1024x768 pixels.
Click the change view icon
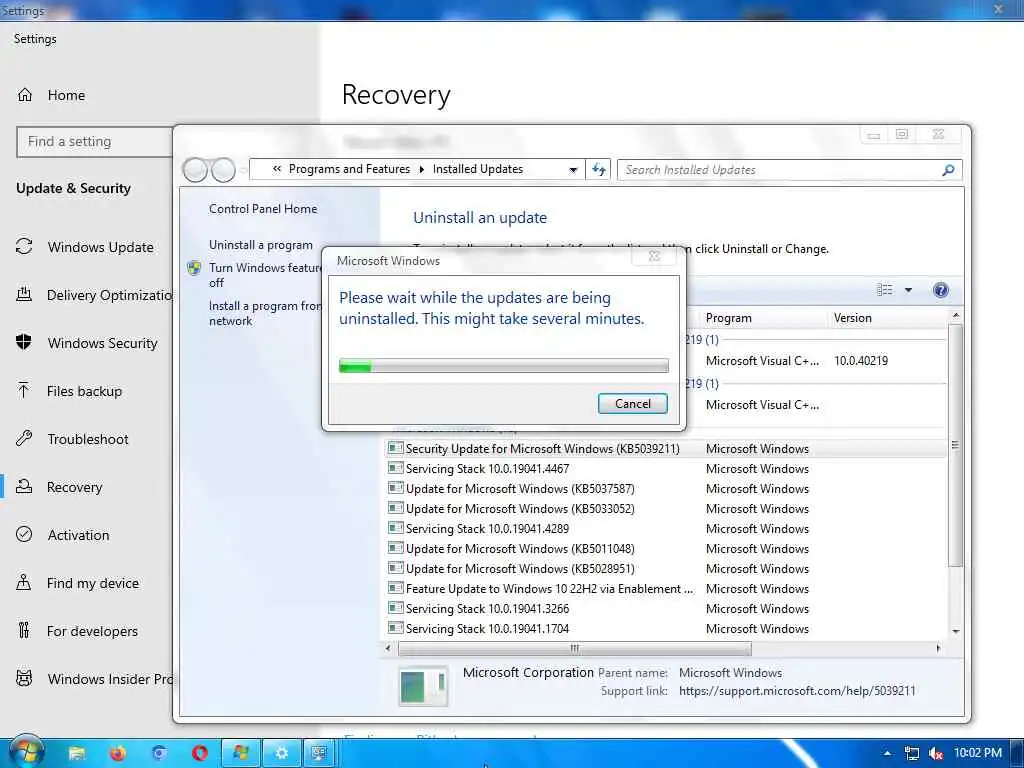pyautogui.click(x=884, y=290)
